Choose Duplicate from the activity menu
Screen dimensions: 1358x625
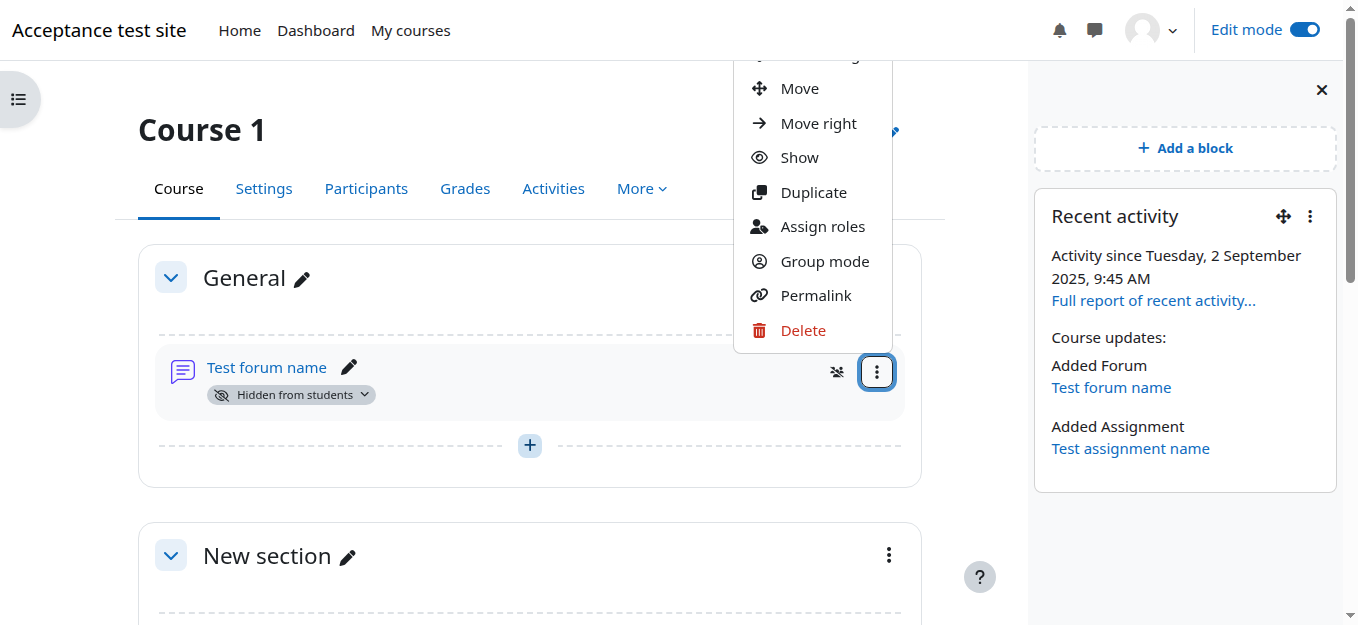point(813,193)
